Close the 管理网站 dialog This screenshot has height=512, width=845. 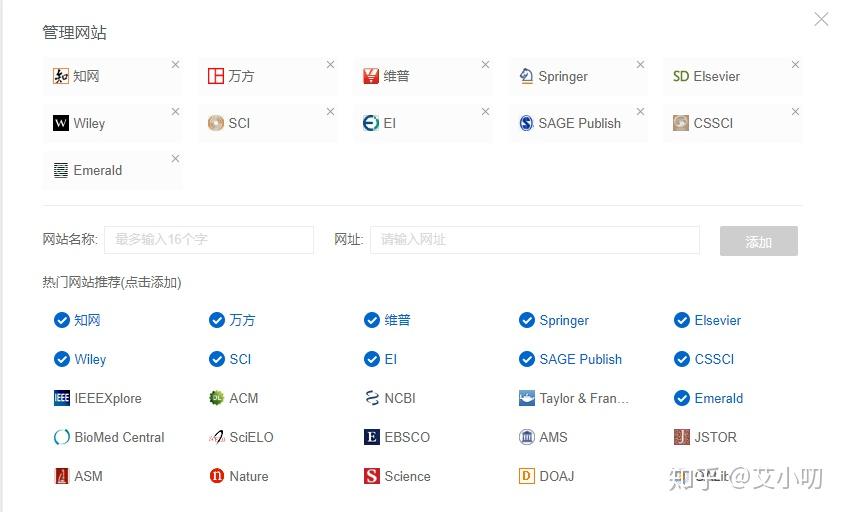coord(821,19)
